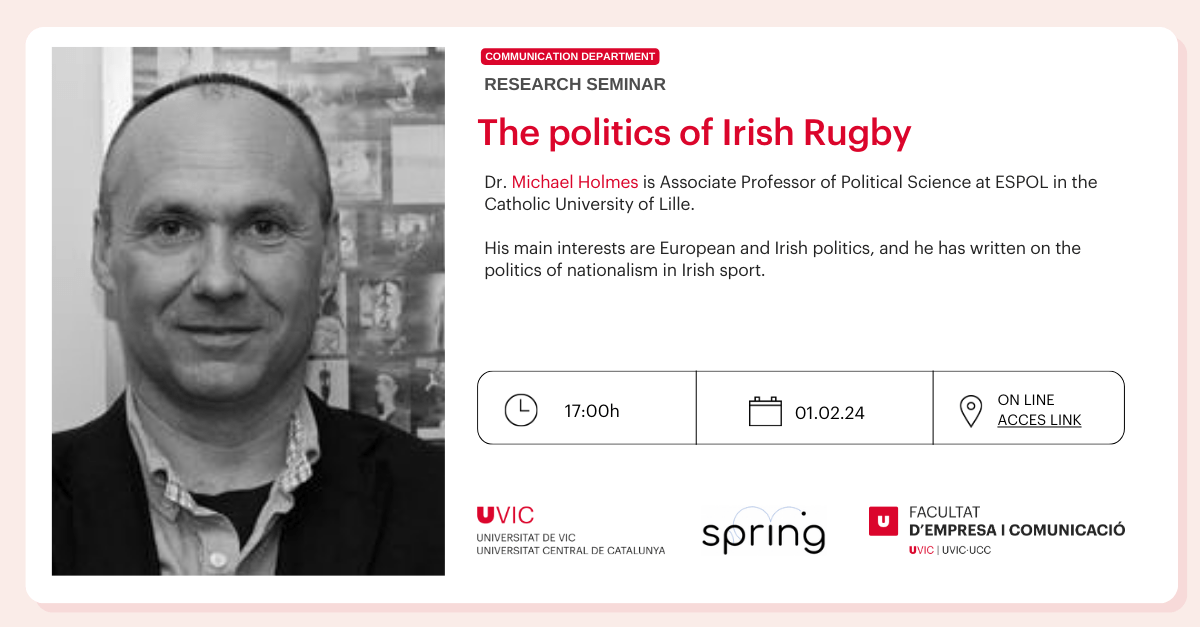Click the Research Seminar heading
This screenshot has height=627, width=1200.
click(x=574, y=85)
